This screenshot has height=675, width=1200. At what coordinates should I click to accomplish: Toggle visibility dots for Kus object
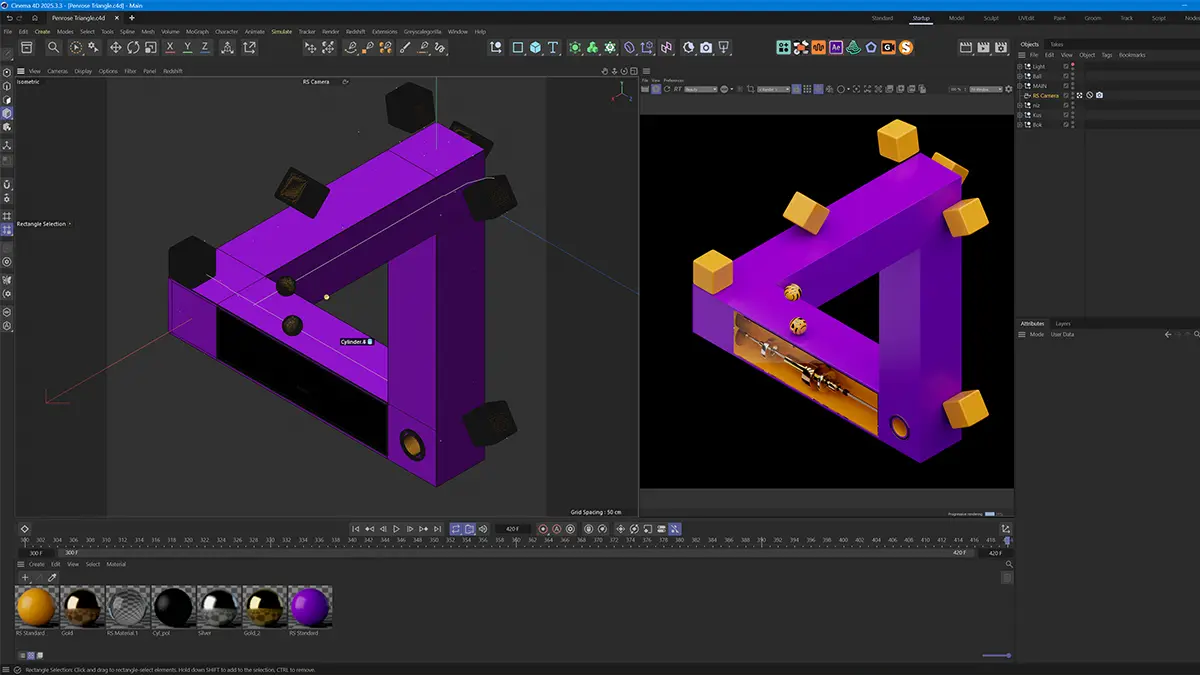(1074, 115)
